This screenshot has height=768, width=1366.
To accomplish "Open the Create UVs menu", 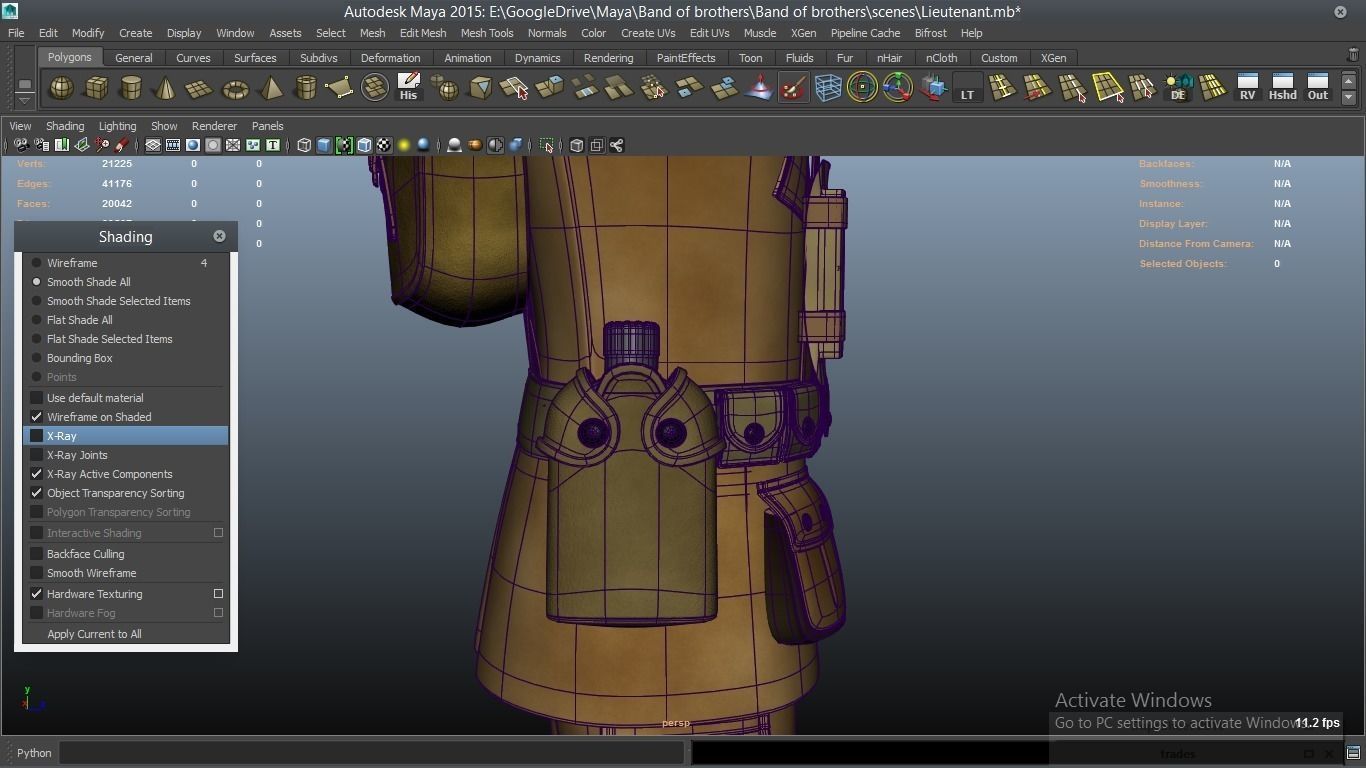I will click(648, 33).
